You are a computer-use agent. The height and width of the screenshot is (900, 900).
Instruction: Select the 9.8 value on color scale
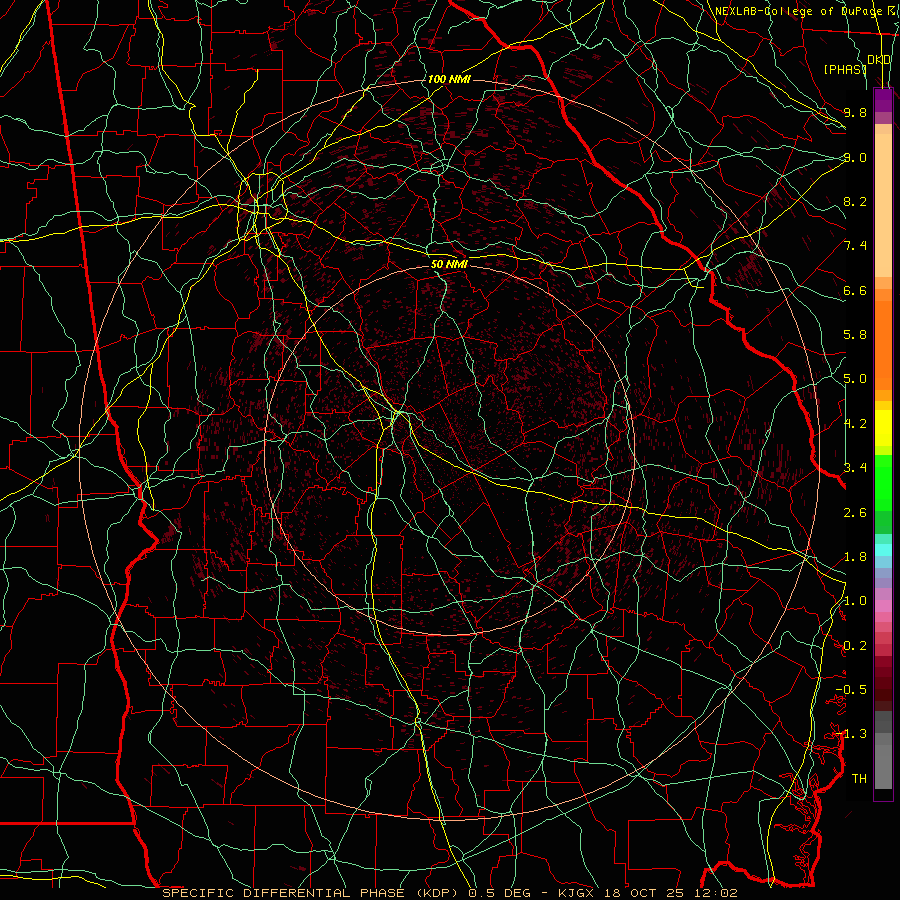(x=855, y=112)
